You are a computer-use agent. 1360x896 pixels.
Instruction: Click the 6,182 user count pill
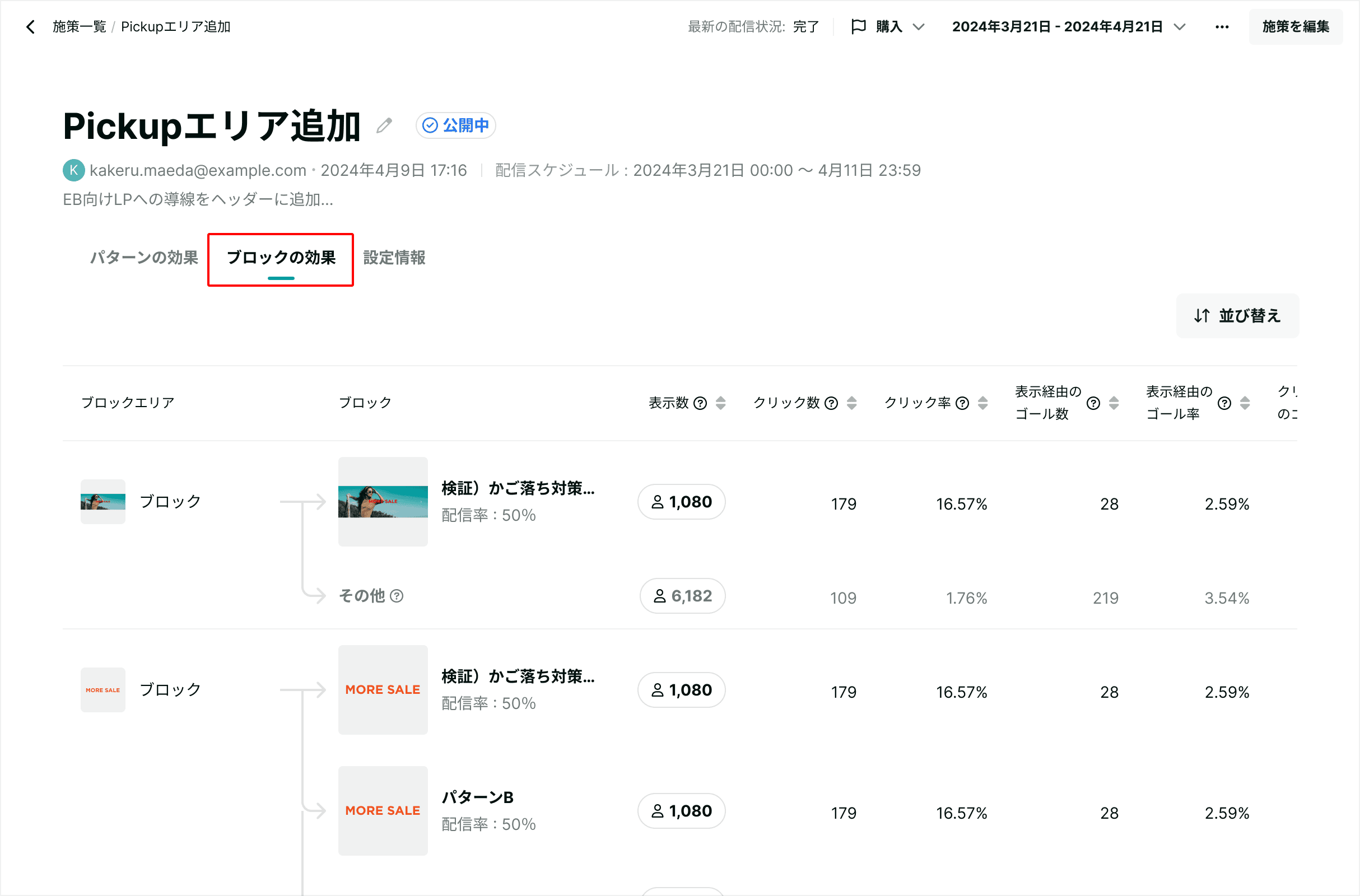682,596
